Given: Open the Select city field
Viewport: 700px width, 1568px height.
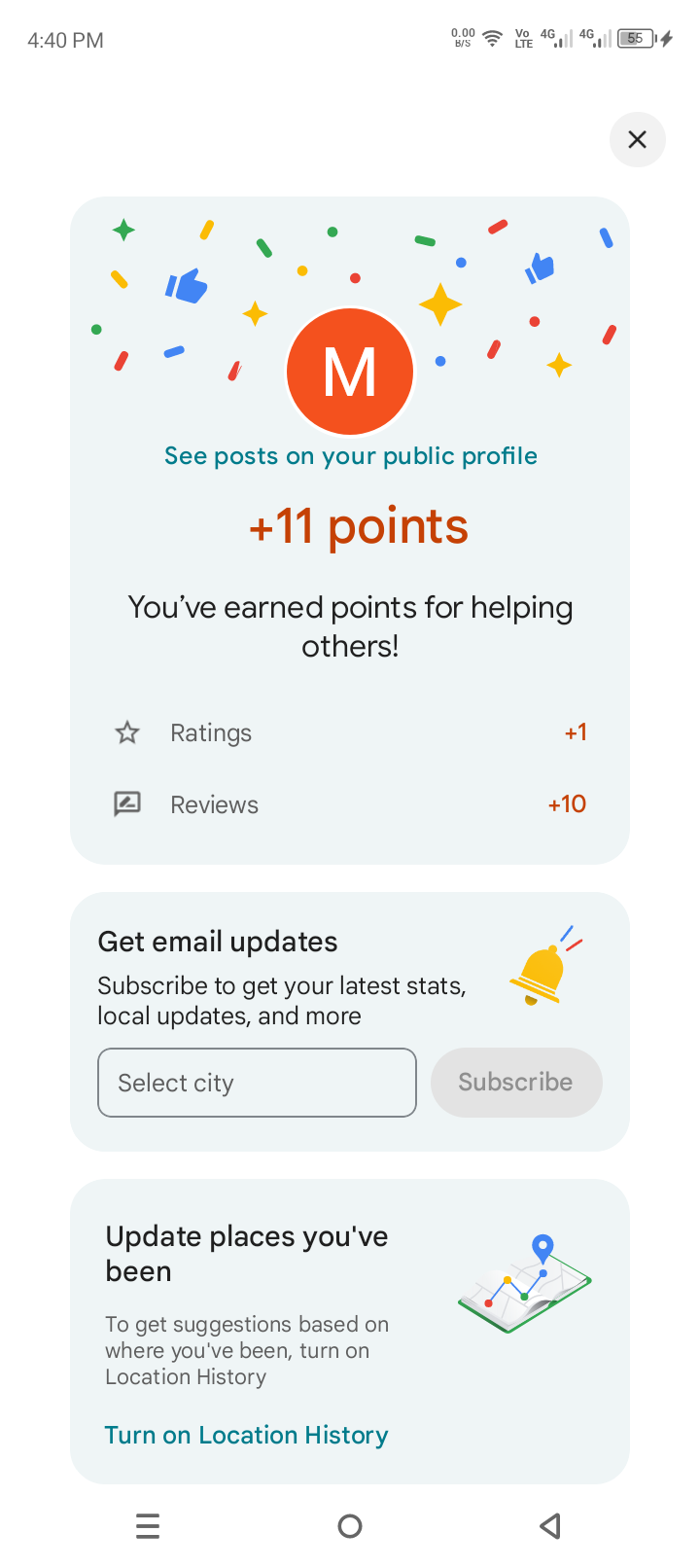Looking at the screenshot, I should (257, 1083).
